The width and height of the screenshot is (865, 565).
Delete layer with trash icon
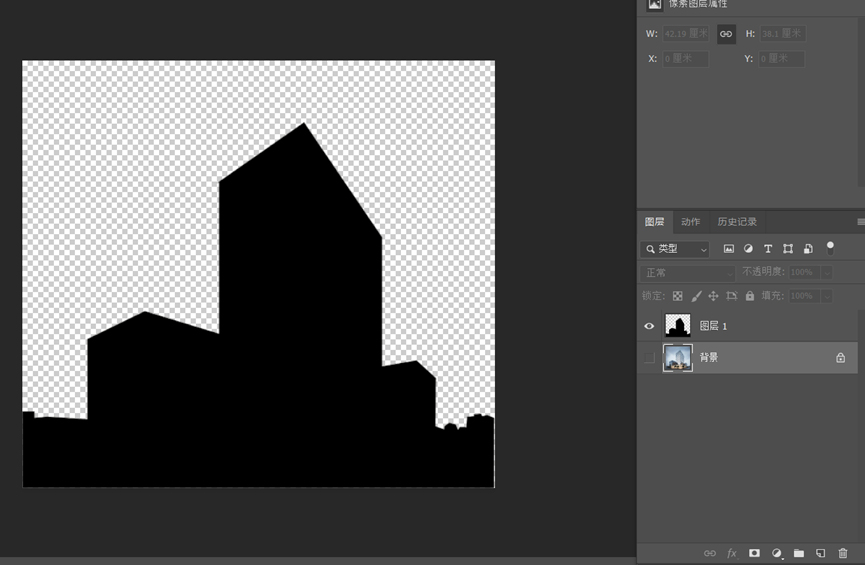tap(843, 553)
